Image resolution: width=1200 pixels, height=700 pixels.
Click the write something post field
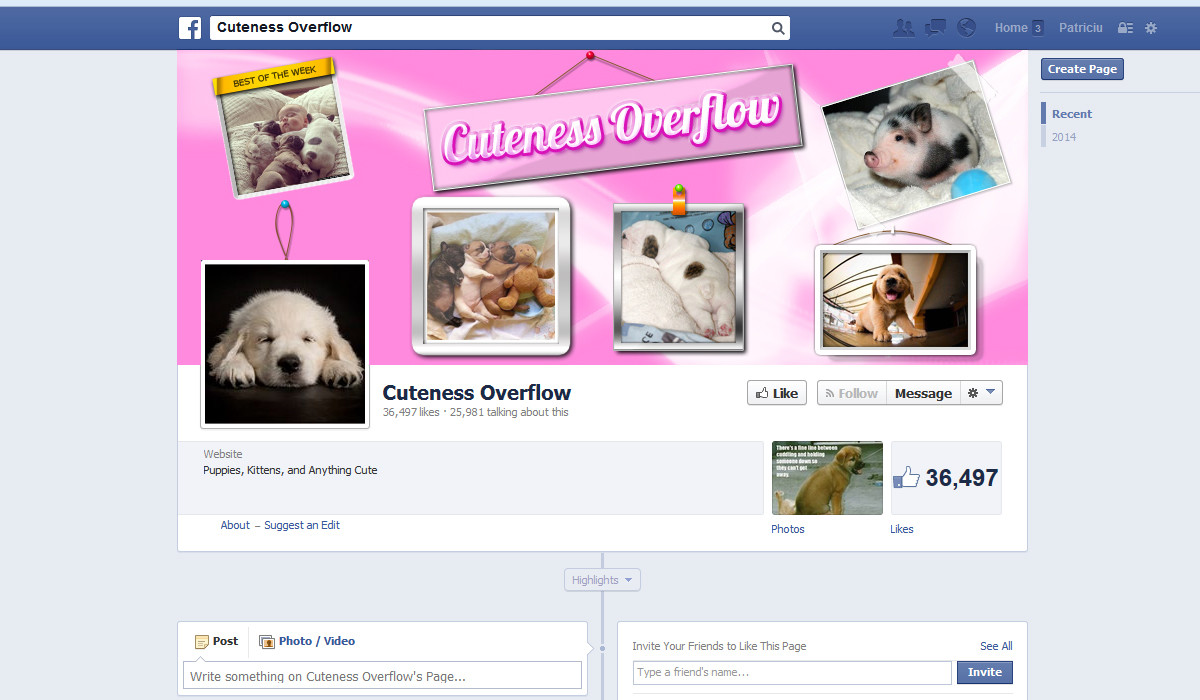[382, 676]
